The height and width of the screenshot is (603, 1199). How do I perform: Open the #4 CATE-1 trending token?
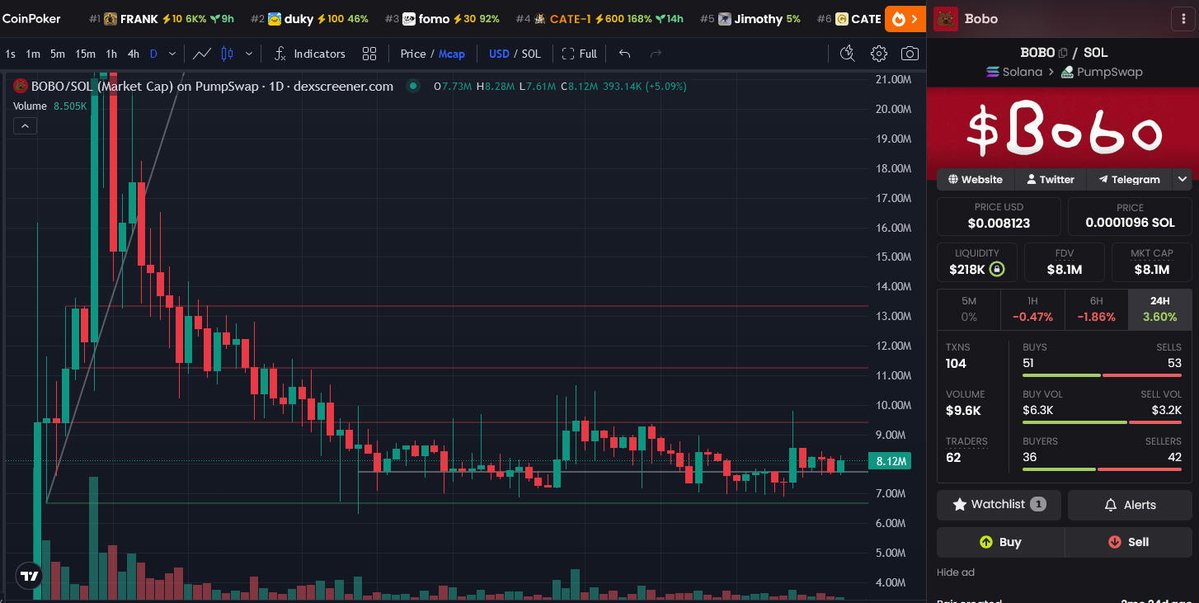pos(600,19)
